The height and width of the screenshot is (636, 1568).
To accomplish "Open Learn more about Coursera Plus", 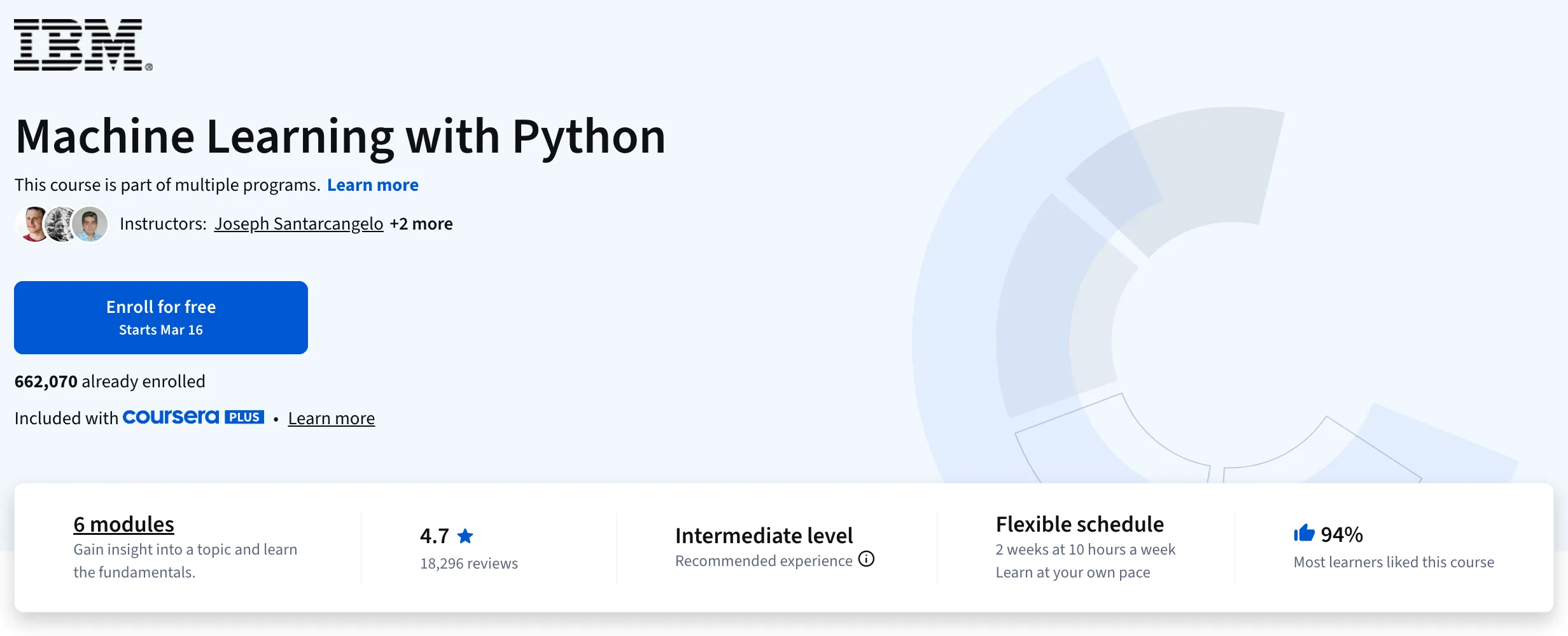I will pos(331,418).
